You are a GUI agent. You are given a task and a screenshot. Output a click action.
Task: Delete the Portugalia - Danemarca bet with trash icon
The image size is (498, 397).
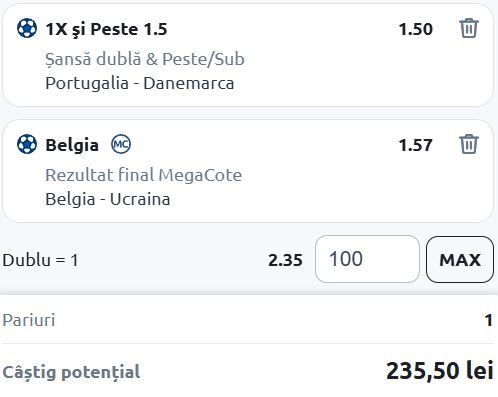point(469,28)
